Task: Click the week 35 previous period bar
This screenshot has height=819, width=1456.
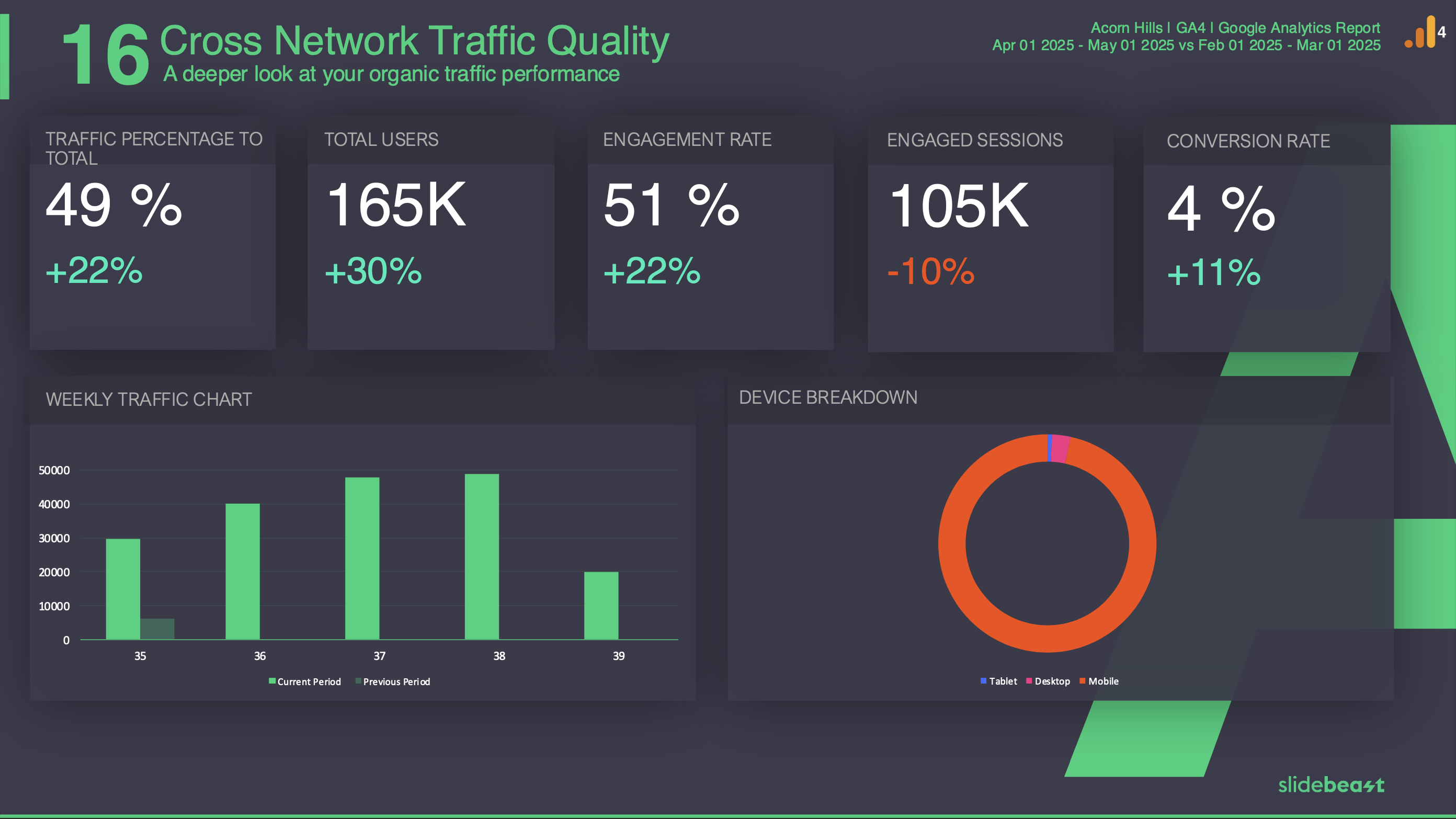Action: (x=158, y=629)
